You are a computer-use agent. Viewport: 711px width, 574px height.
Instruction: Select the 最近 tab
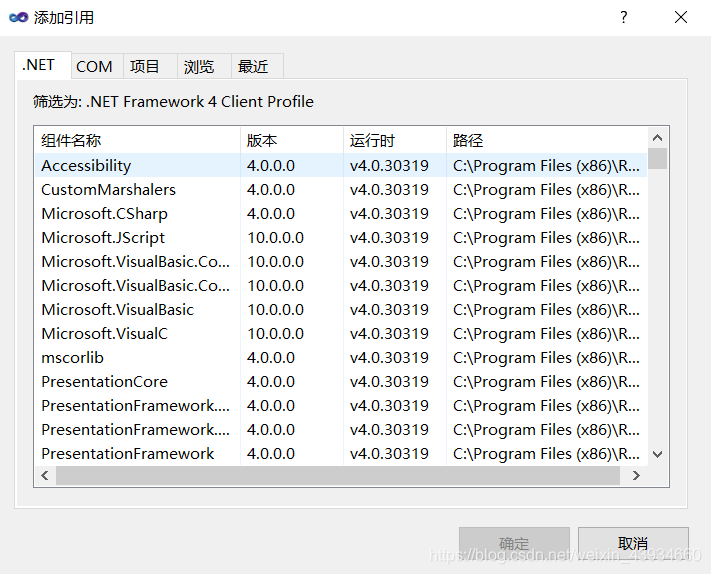258,67
